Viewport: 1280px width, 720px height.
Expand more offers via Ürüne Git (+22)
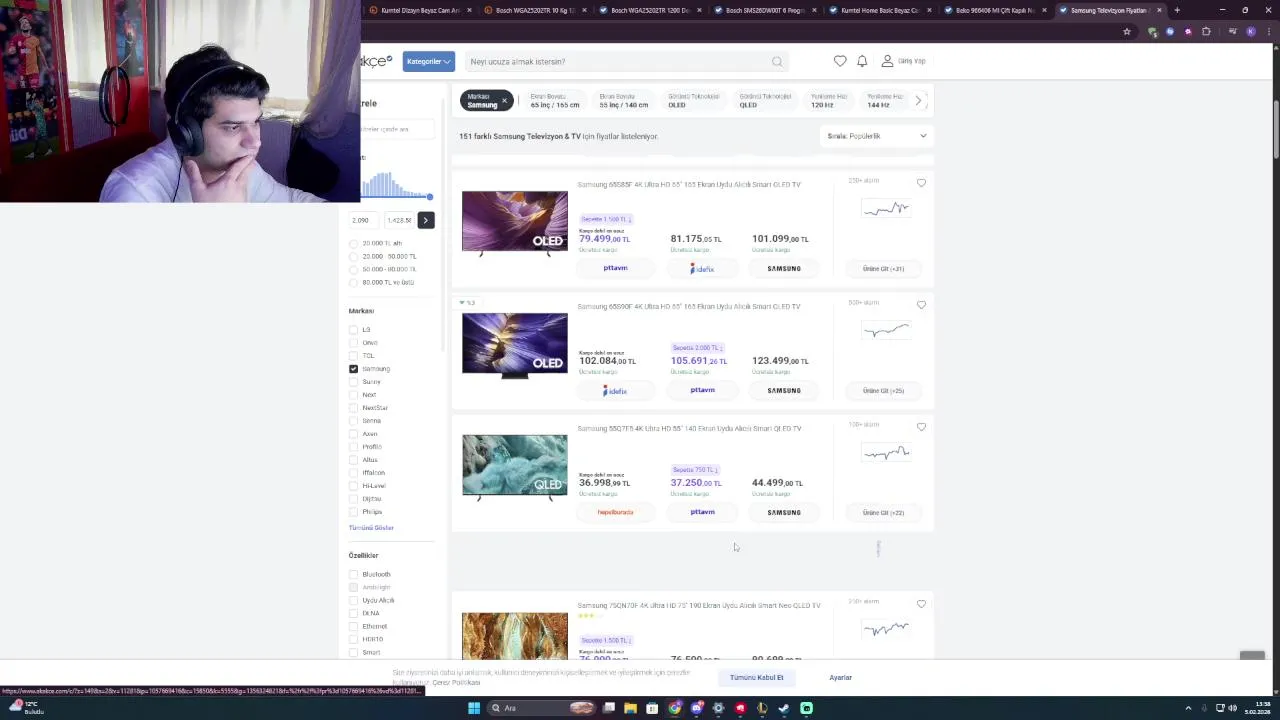click(883, 512)
